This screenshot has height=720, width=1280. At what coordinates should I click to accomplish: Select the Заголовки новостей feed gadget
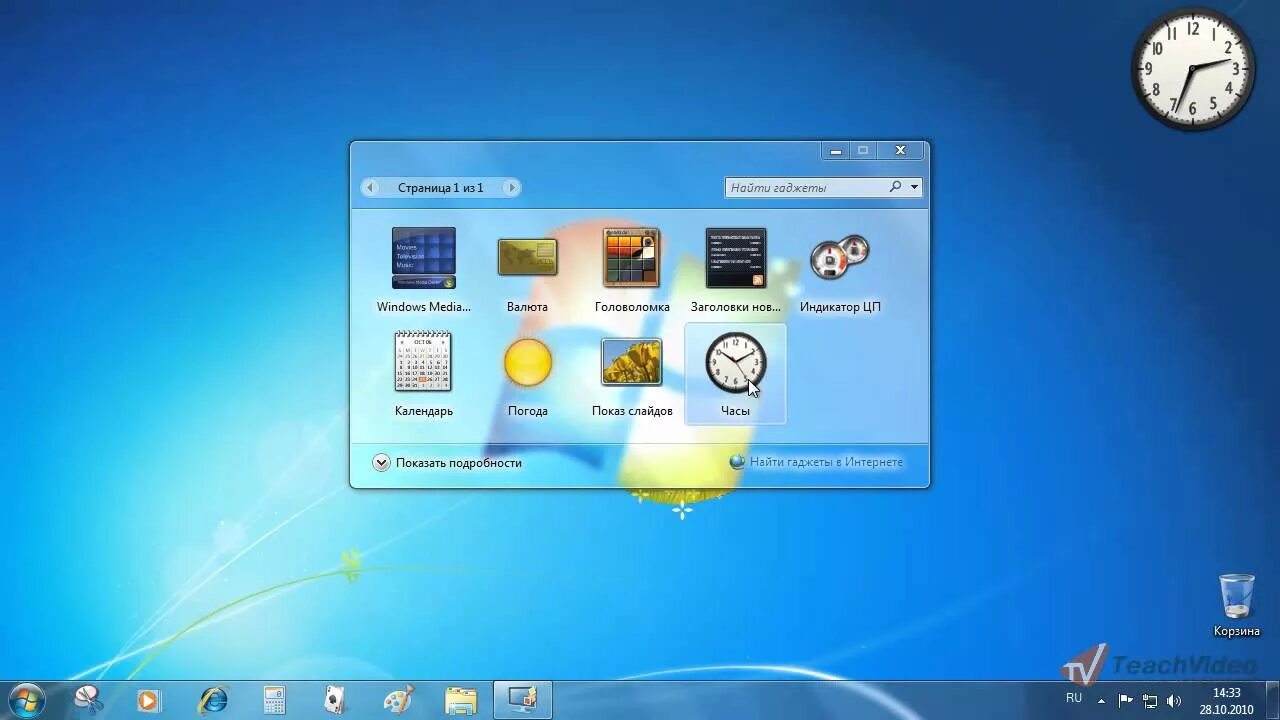tap(735, 270)
